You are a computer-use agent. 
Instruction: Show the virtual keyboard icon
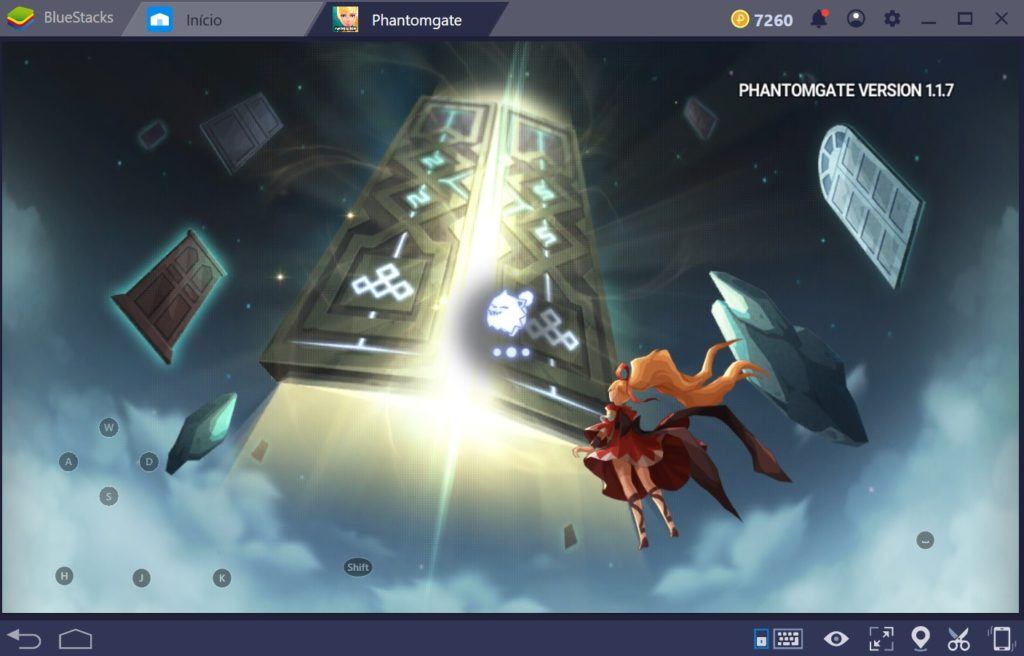click(x=789, y=638)
